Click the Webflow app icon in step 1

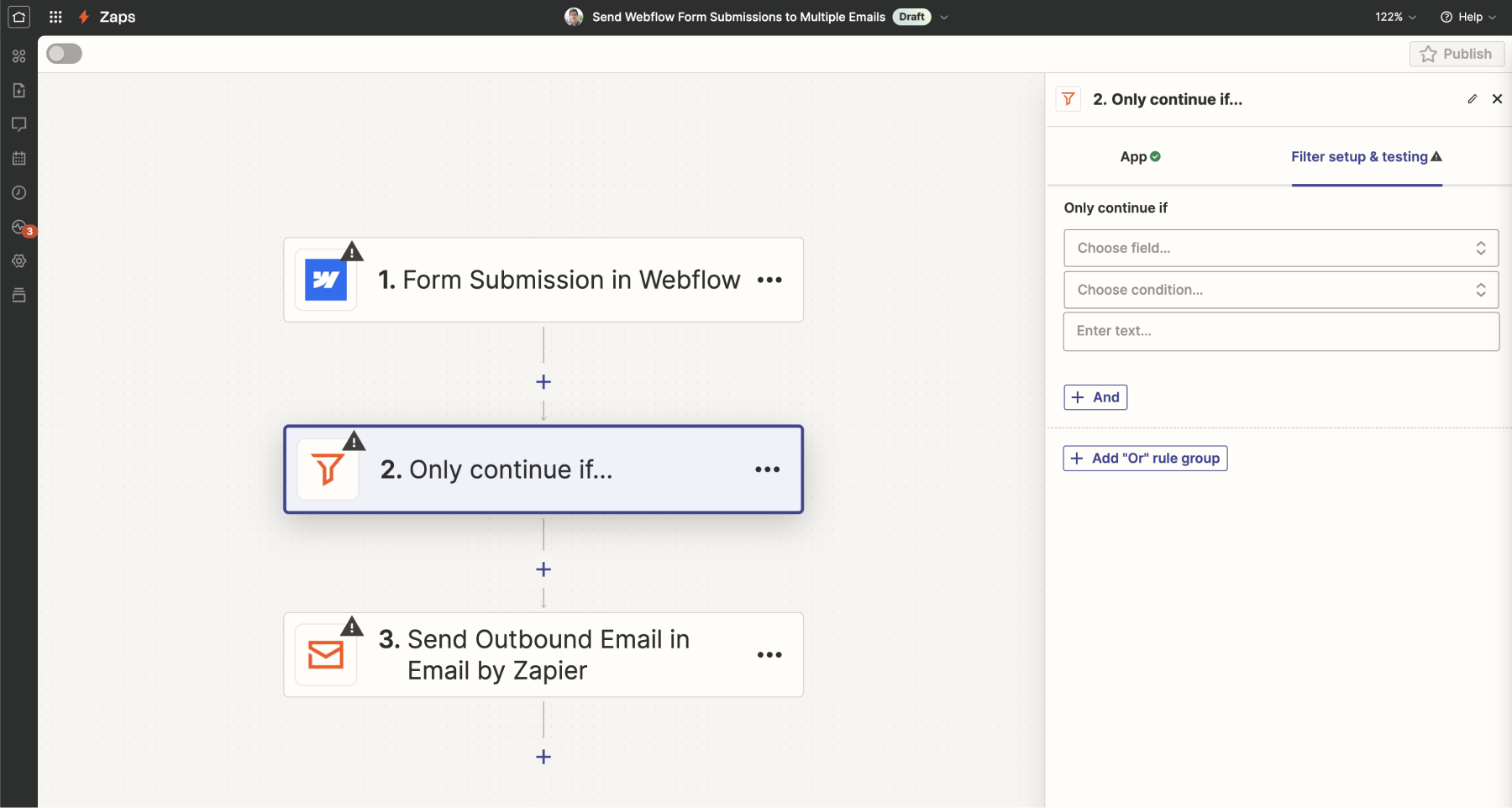[326, 280]
